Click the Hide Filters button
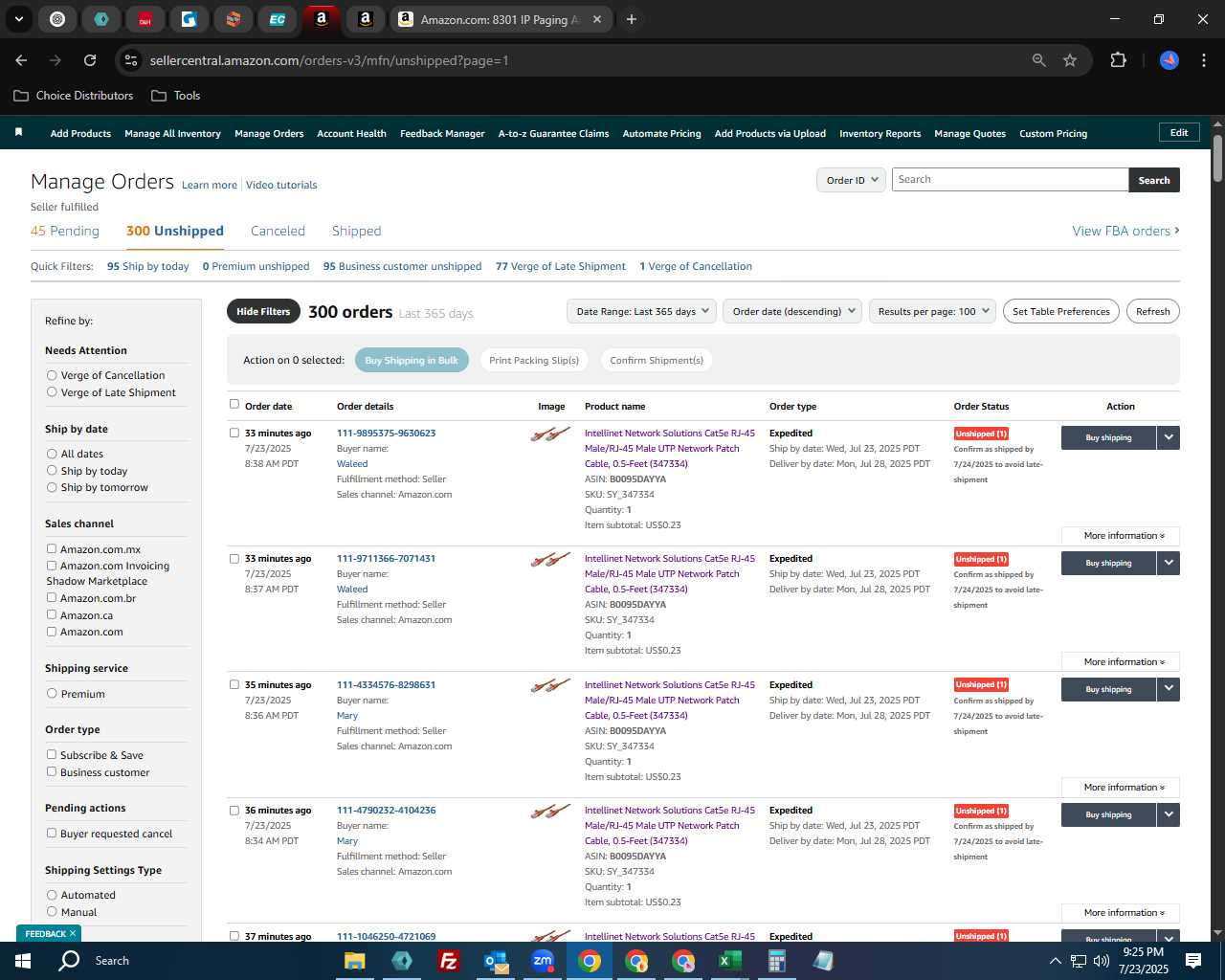This screenshot has width=1225, height=980. point(263,311)
